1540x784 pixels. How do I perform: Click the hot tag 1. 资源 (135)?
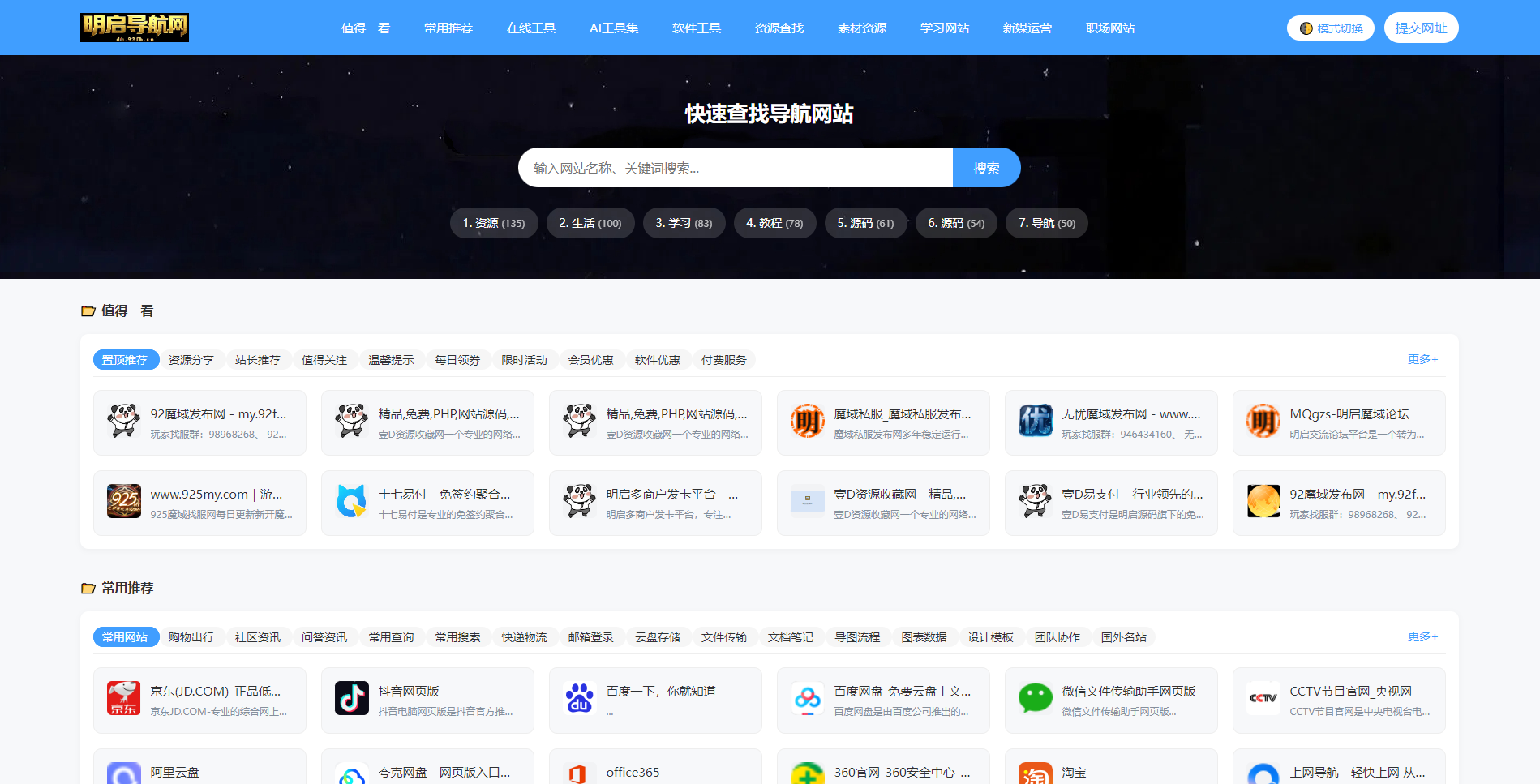click(x=494, y=223)
